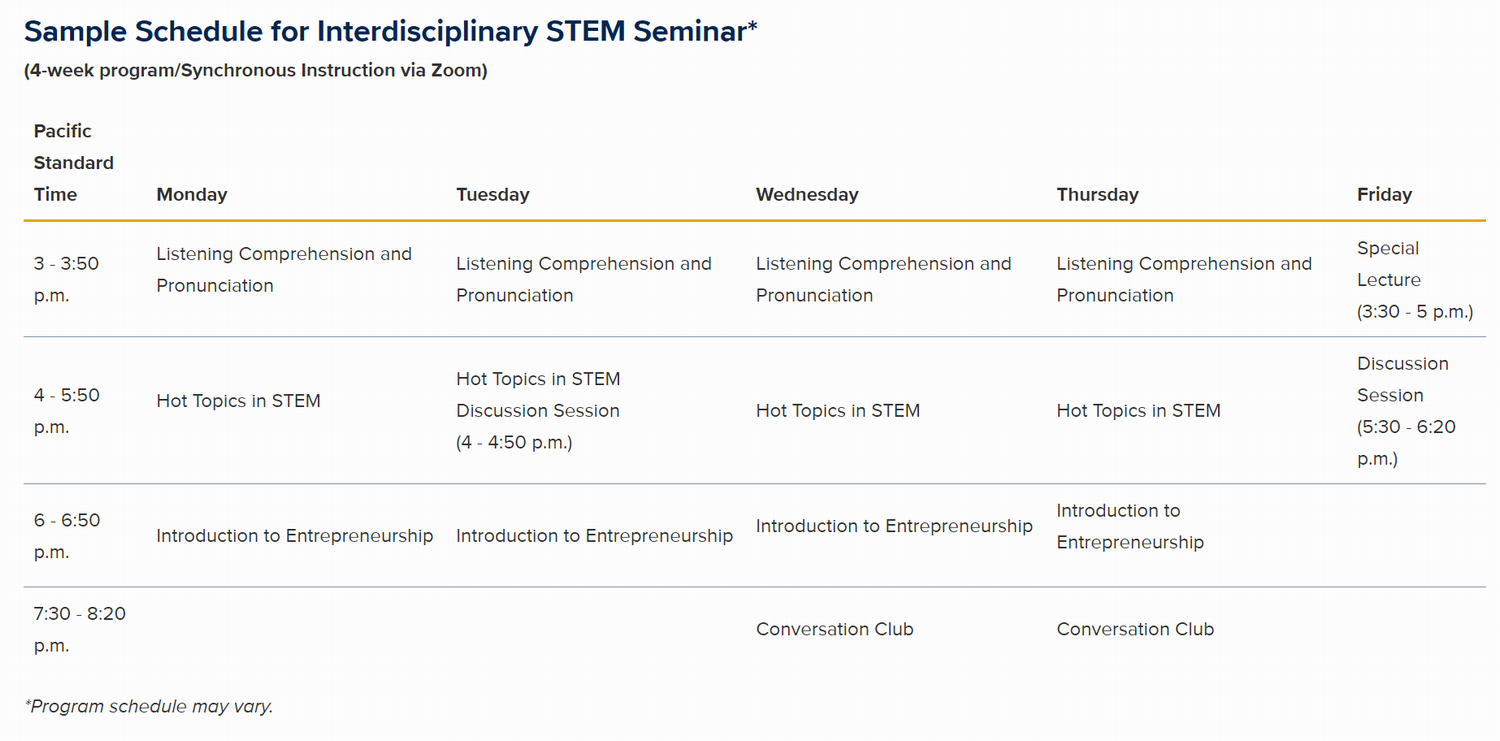Click the Sample Schedule for Interdisciplinary STEM Seminar heading
The height and width of the screenshot is (741, 1500).
[390, 31]
